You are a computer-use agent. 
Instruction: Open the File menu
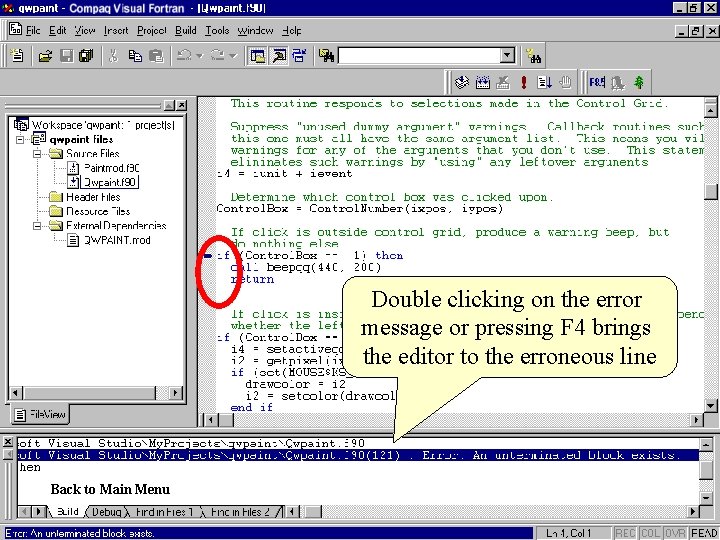point(33,30)
